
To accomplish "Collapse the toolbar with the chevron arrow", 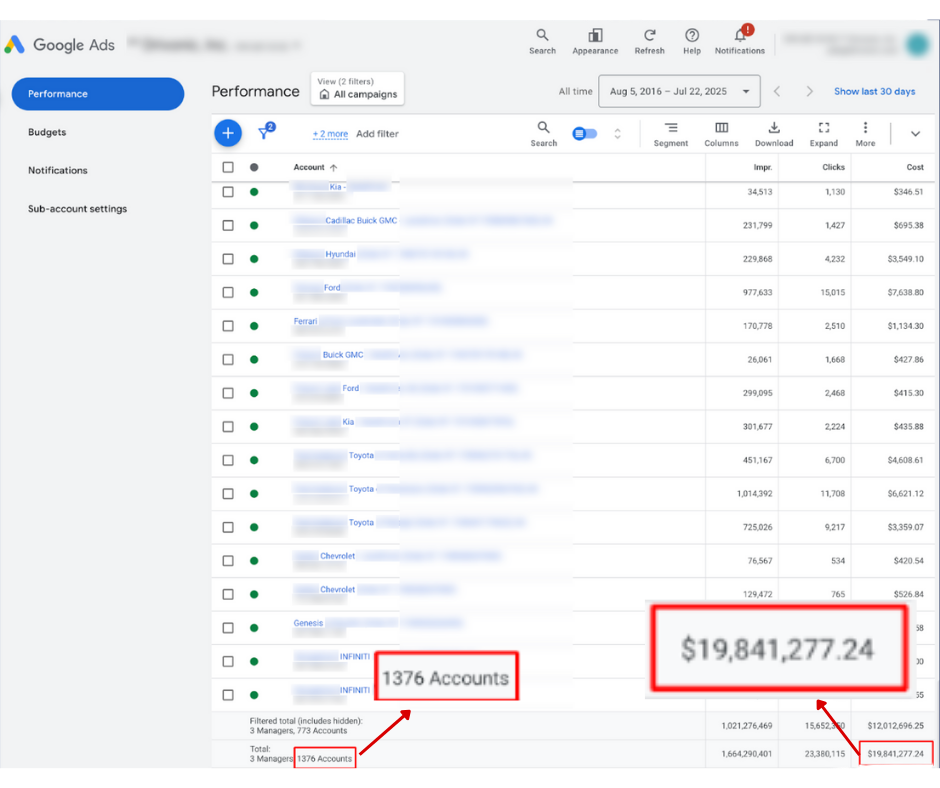I will 915,134.
